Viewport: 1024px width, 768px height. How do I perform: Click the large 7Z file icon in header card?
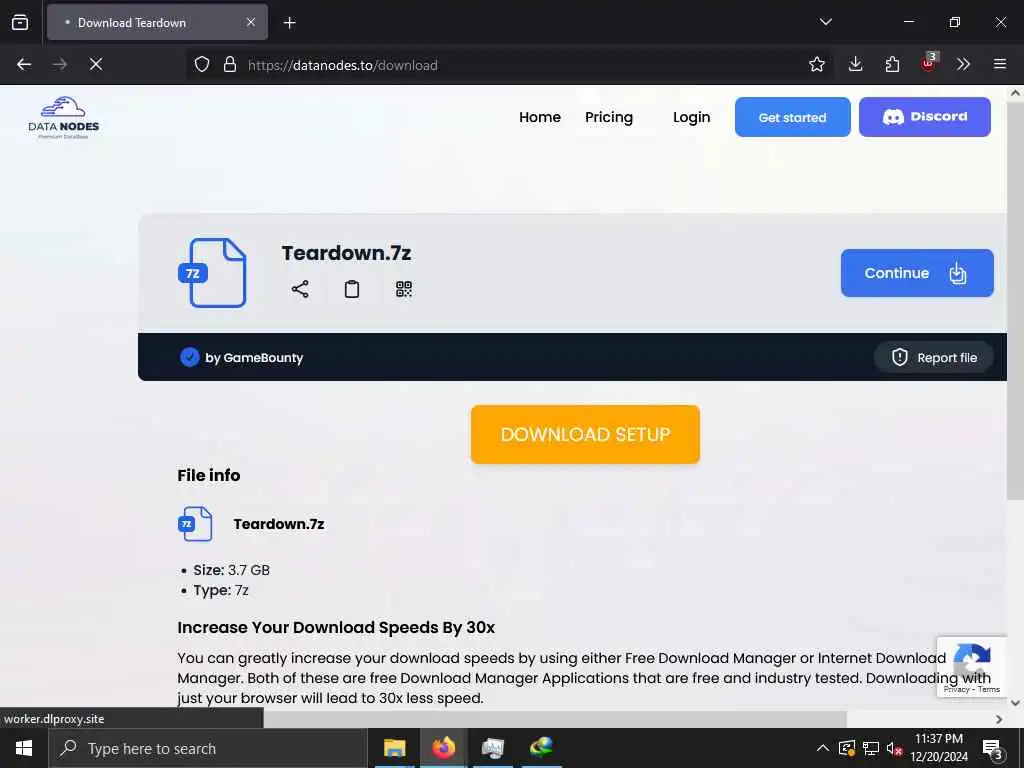212,273
